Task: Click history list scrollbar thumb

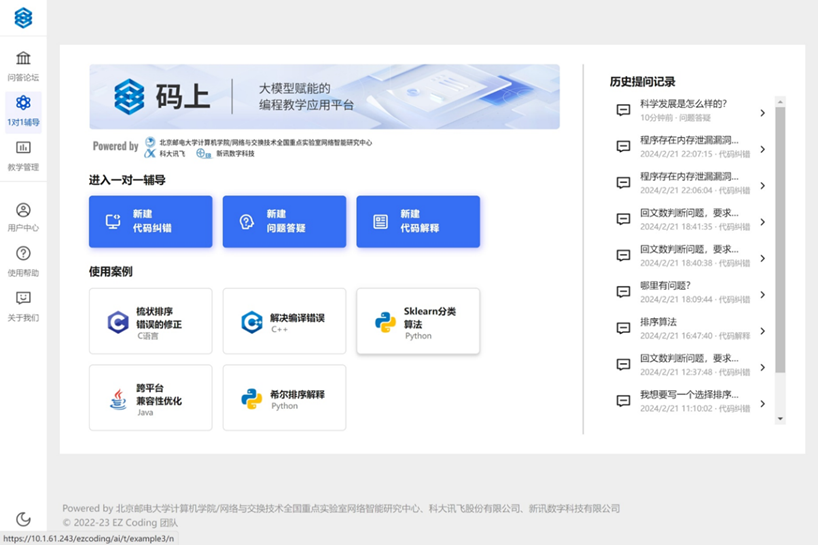Action: (780, 240)
